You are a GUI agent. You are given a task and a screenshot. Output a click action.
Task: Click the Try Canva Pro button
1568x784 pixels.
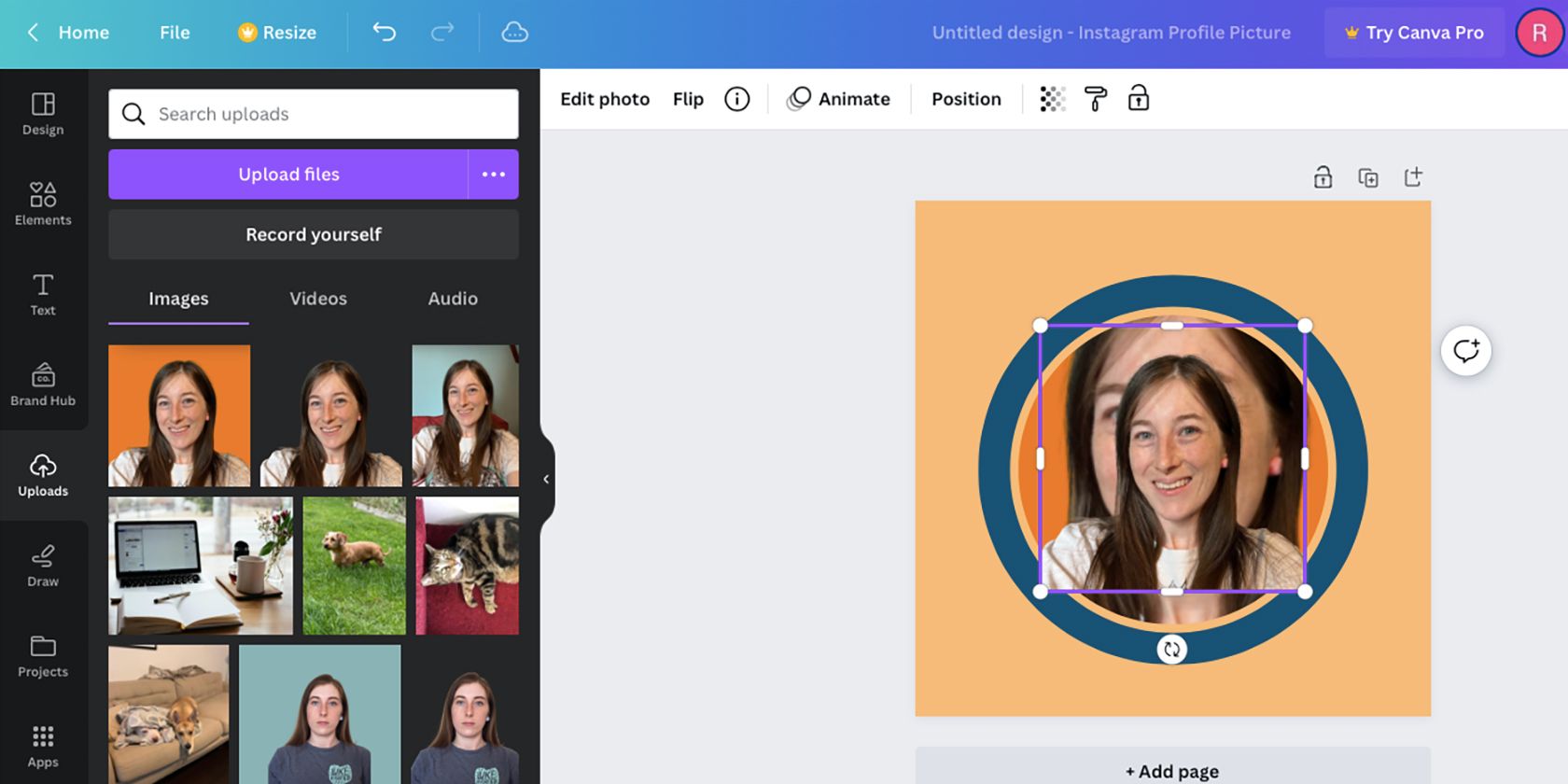(1414, 33)
